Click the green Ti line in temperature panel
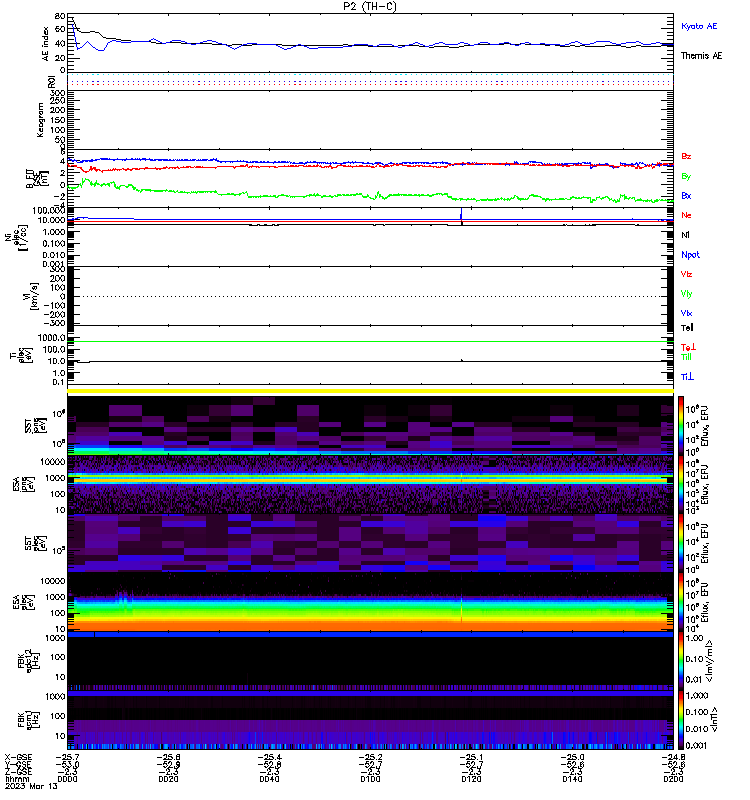This screenshot has width=750, height=800. click(x=370, y=342)
